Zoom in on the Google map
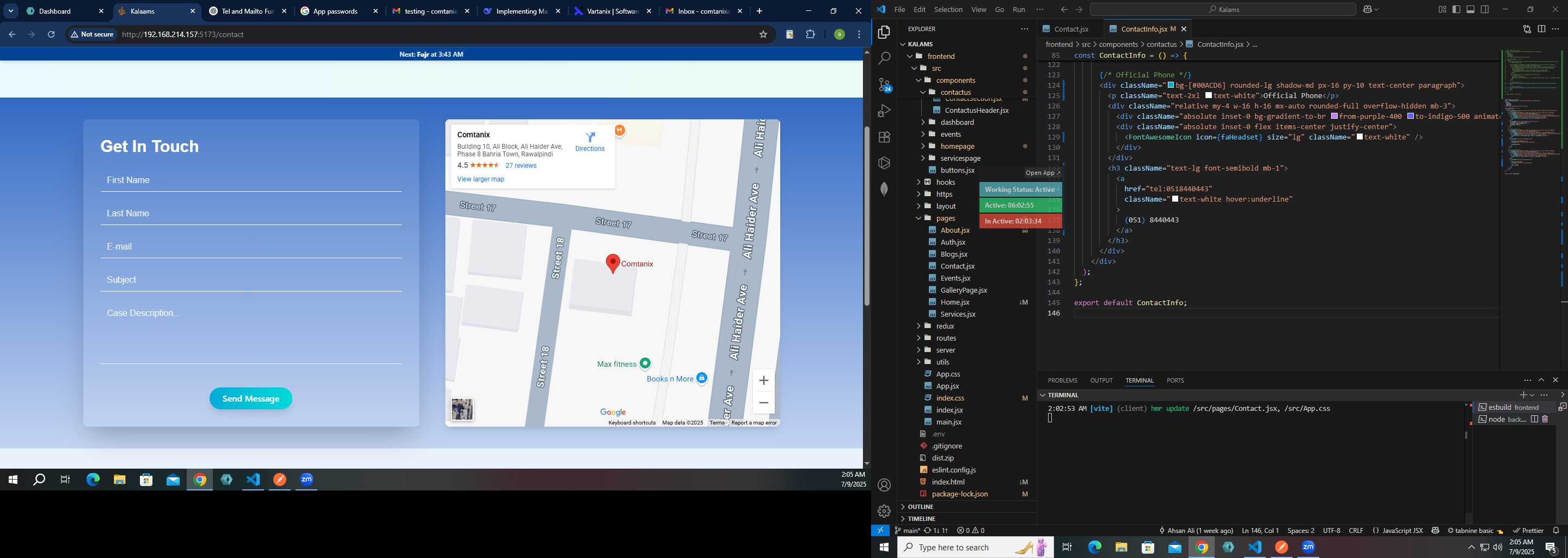 pyautogui.click(x=763, y=381)
